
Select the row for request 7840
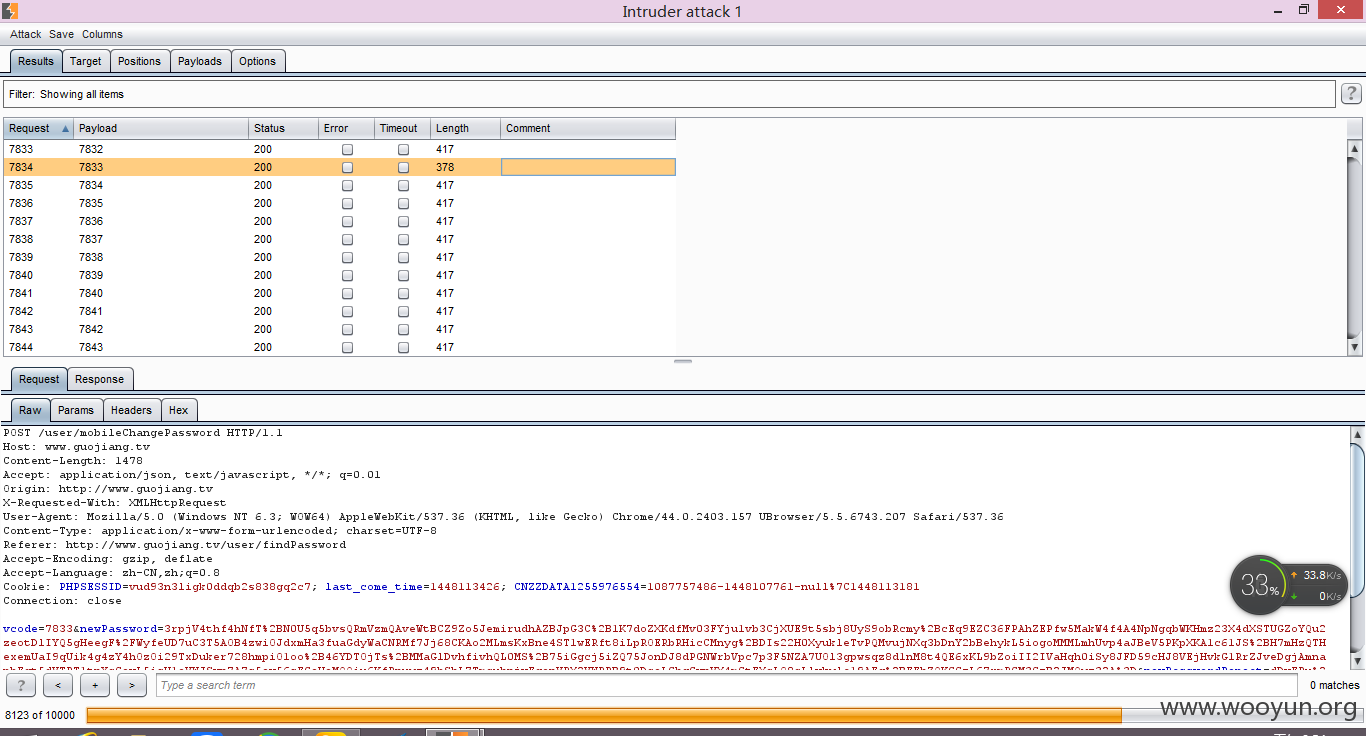[x=339, y=275]
